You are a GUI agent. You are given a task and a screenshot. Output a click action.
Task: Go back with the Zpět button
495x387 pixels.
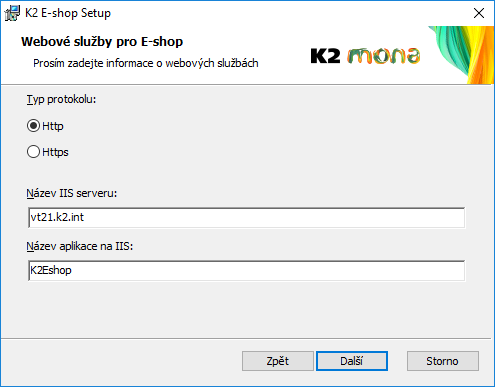click(278, 361)
